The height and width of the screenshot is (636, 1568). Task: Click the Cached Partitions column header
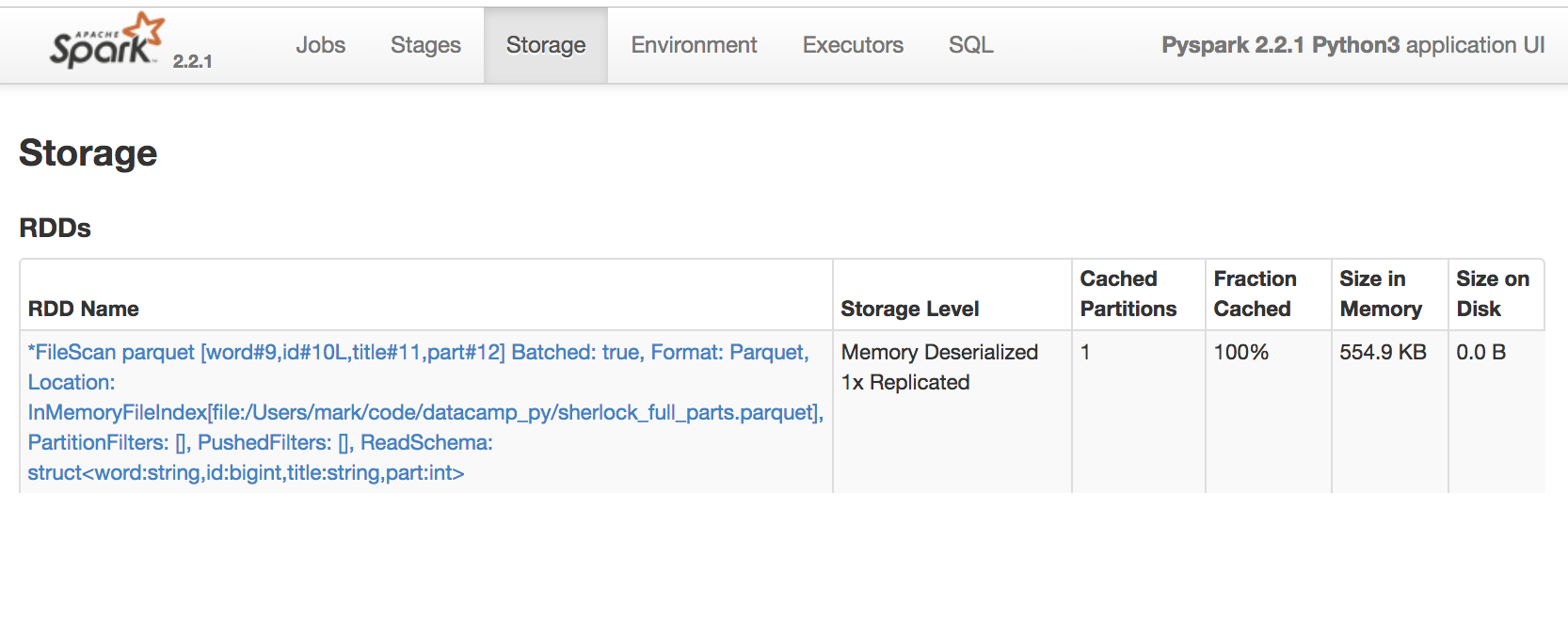pos(1128,294)
